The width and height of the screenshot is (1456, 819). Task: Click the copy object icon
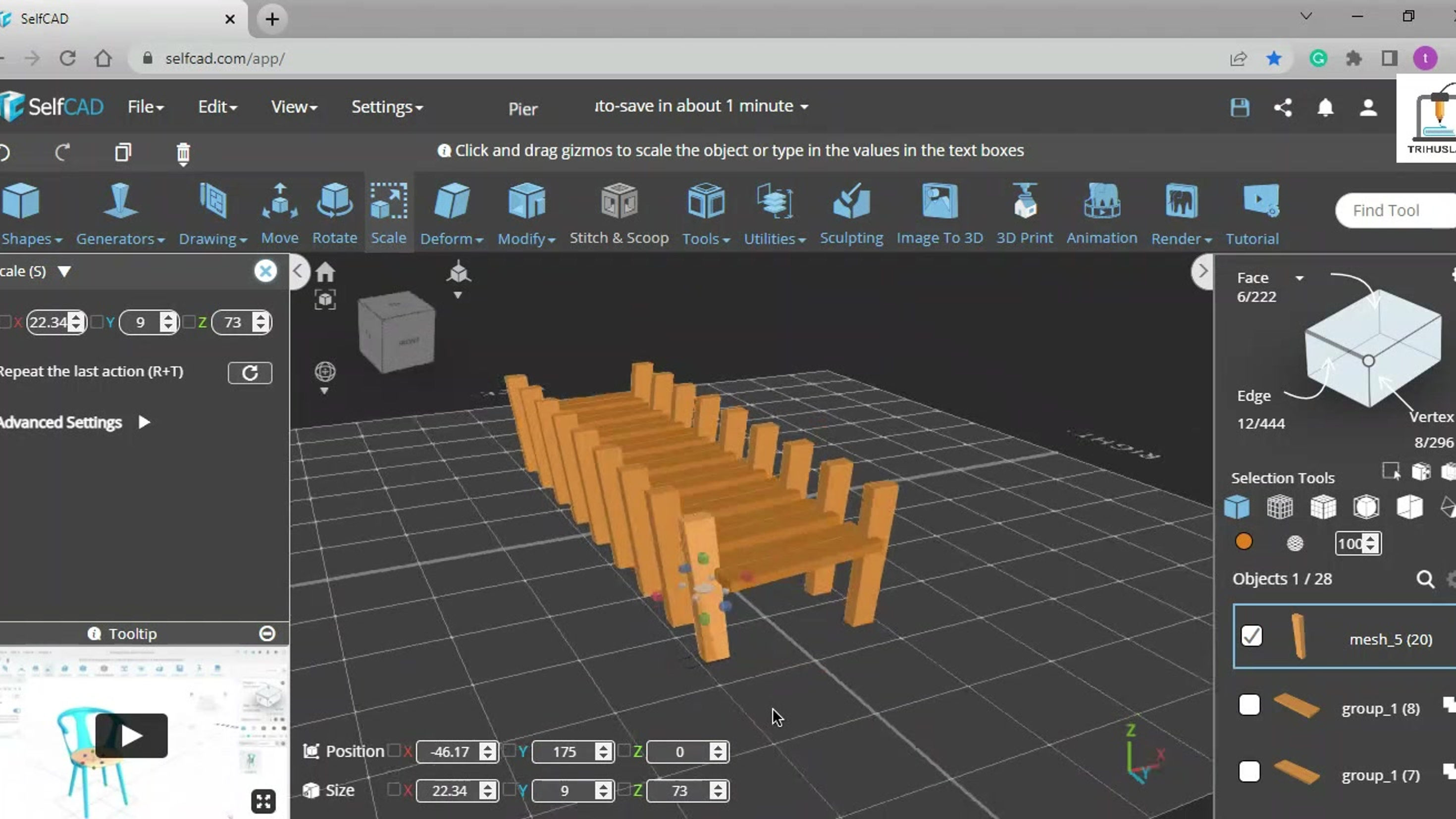click(x=123, y=152)
